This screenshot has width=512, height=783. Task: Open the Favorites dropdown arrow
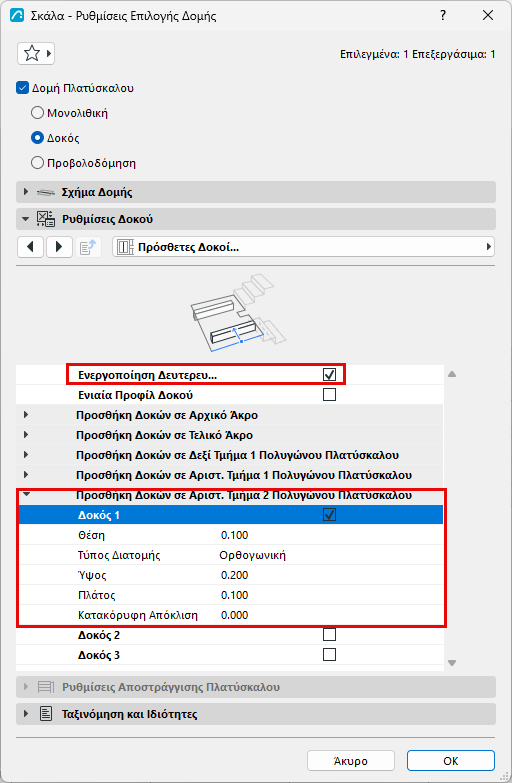pyautogui.click(x=48, y=53)
